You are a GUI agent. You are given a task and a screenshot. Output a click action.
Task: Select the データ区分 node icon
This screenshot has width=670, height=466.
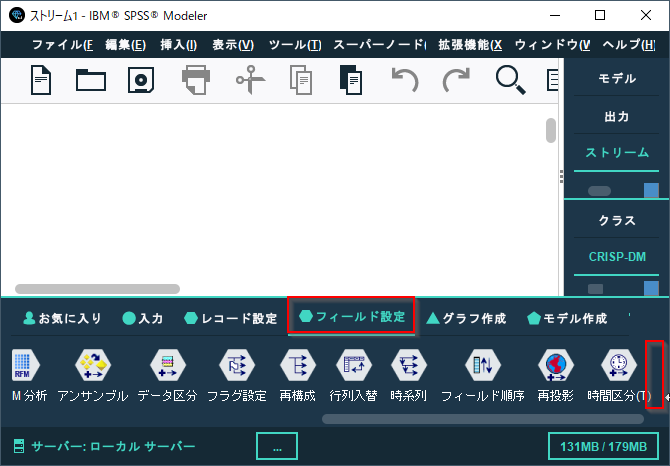(x=168, y=365)
